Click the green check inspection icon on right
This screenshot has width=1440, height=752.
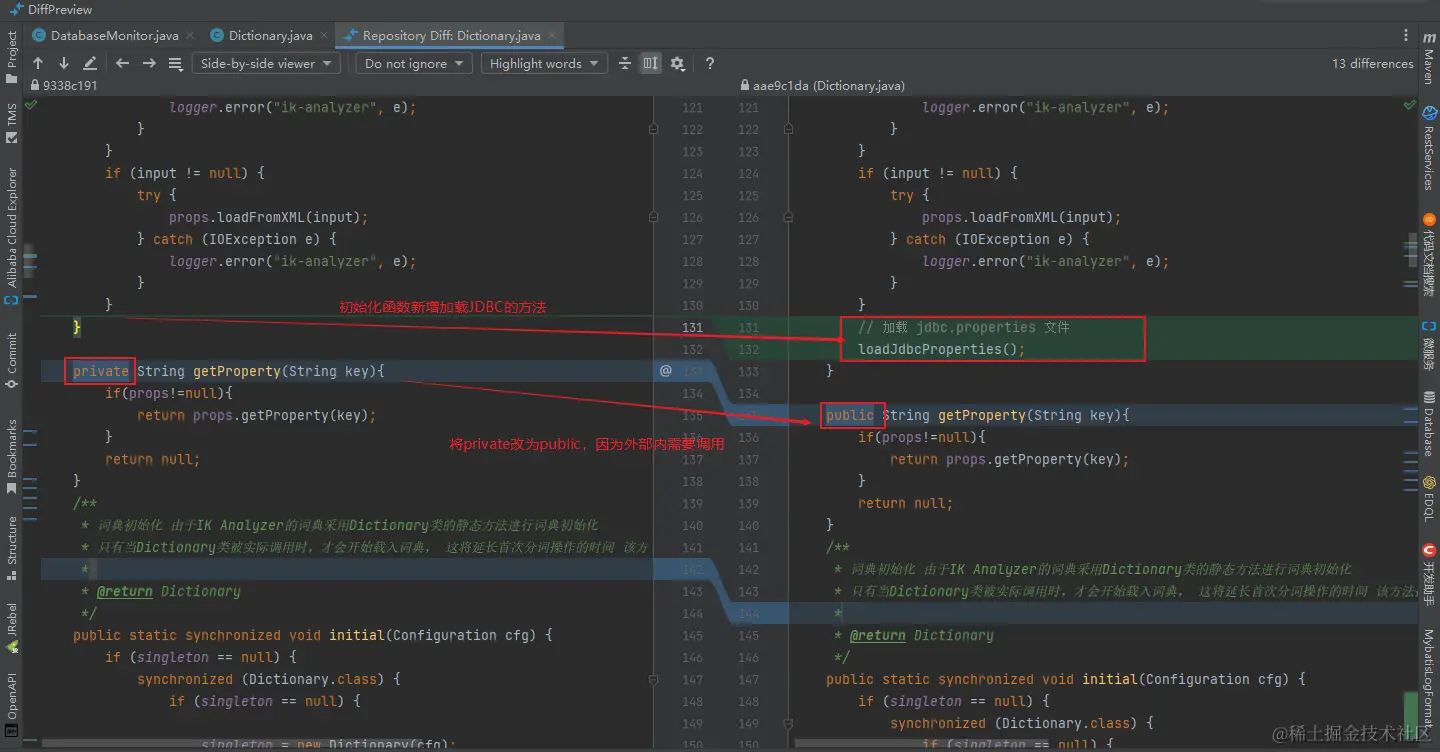[1410, 105]
